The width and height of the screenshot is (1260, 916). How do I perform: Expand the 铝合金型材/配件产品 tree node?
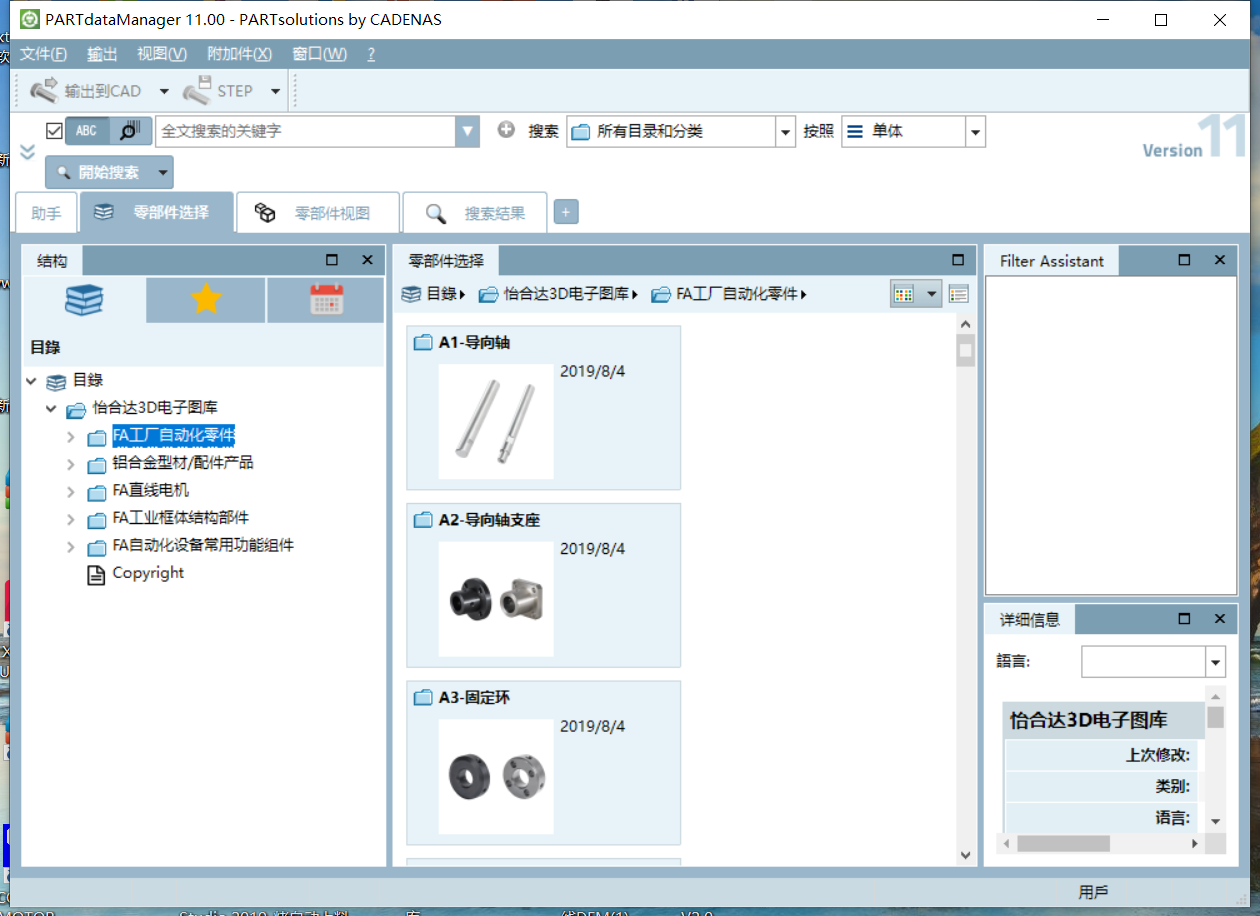70,464
